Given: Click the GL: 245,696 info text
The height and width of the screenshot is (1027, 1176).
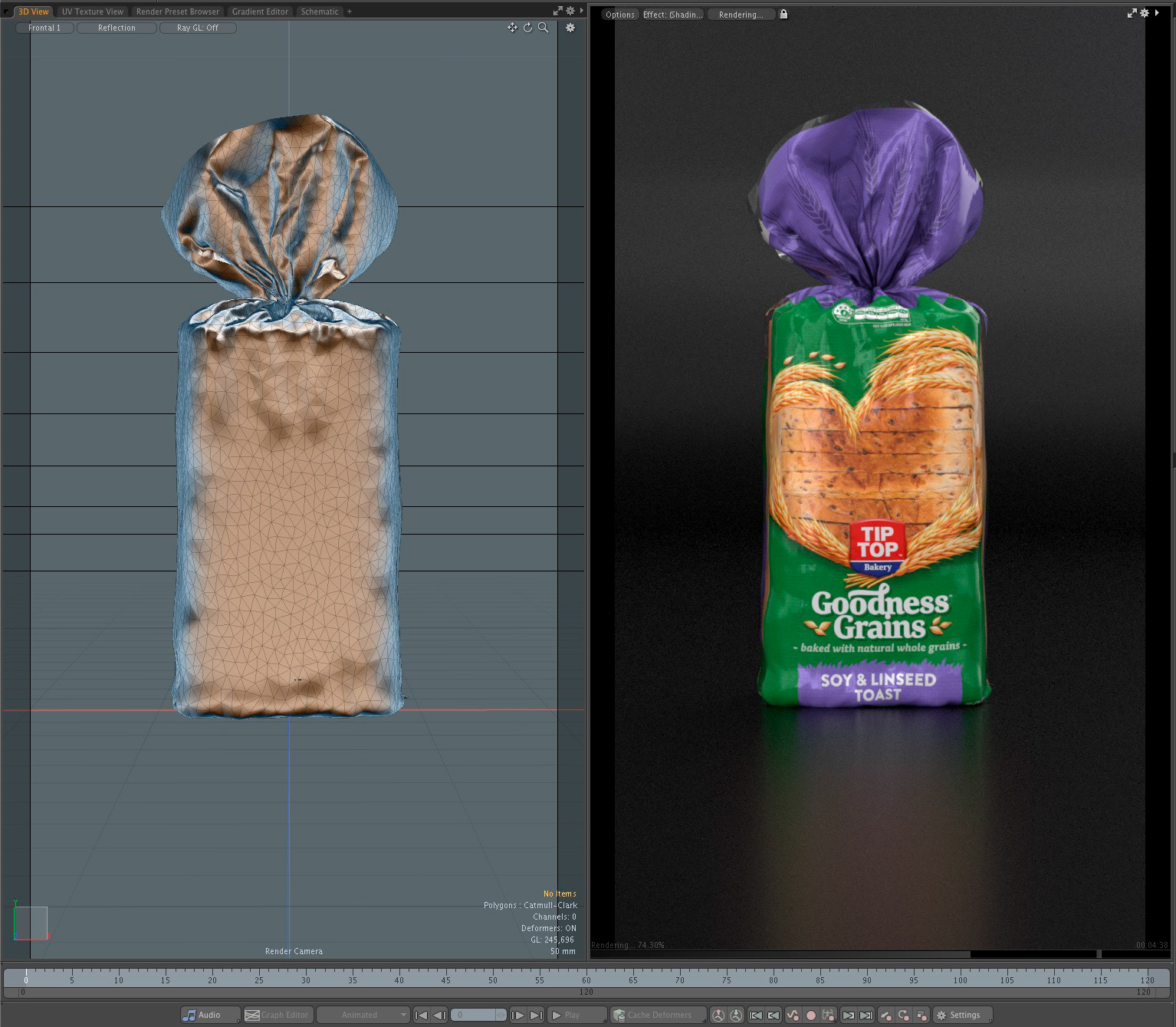Looking at the screenshot, I should pos(552,940).
